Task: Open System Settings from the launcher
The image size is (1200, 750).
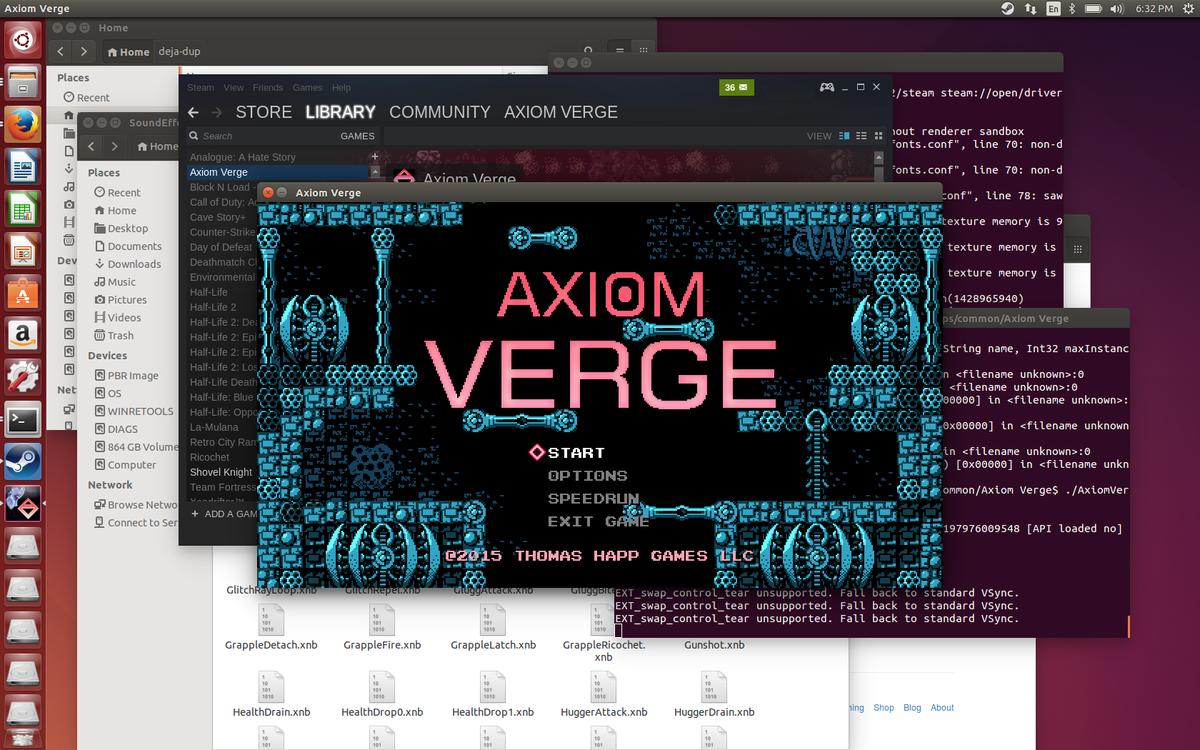Action: click(x=23, y=376)
